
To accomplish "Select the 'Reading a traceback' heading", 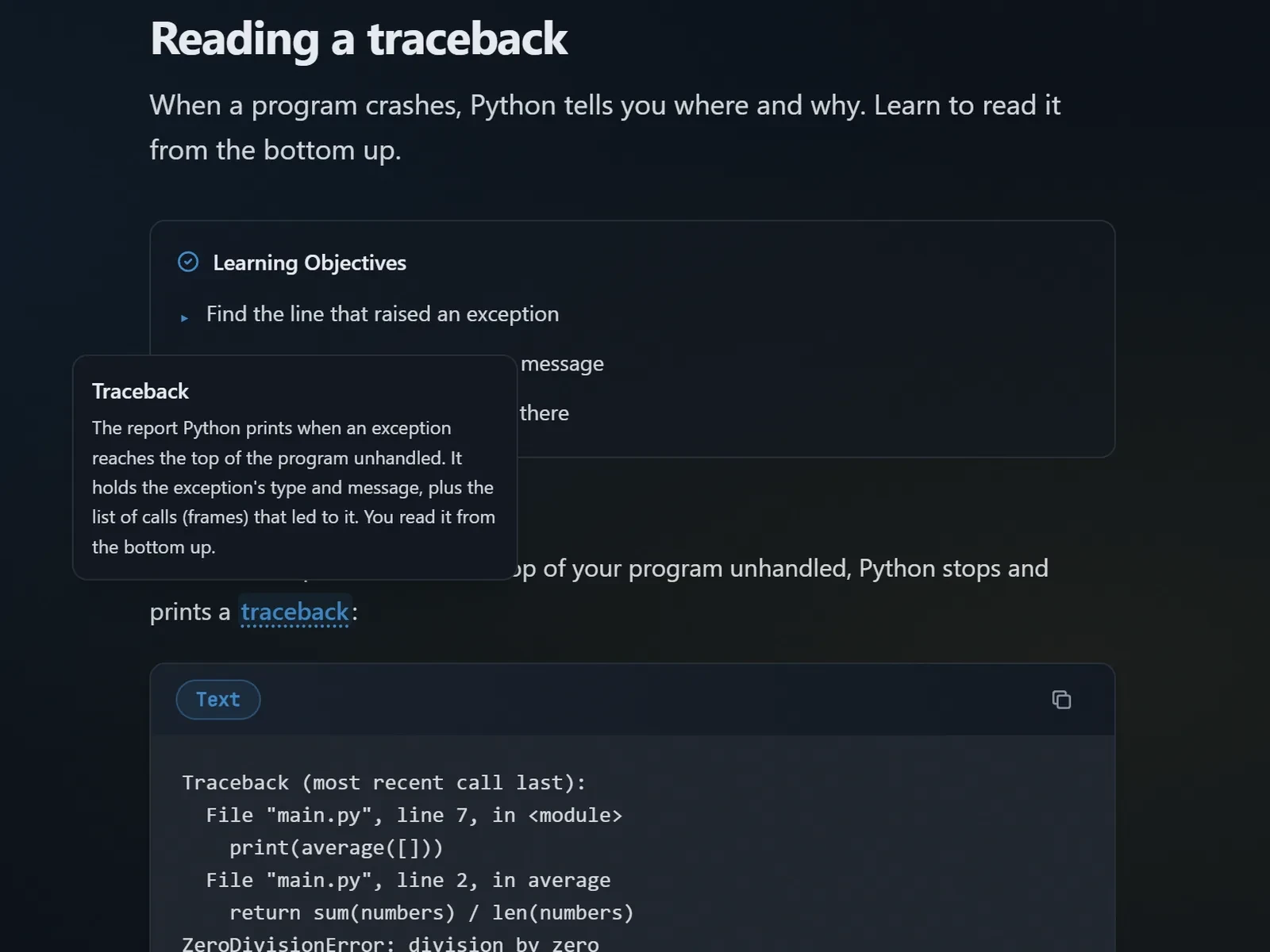I will click(359, 39).
